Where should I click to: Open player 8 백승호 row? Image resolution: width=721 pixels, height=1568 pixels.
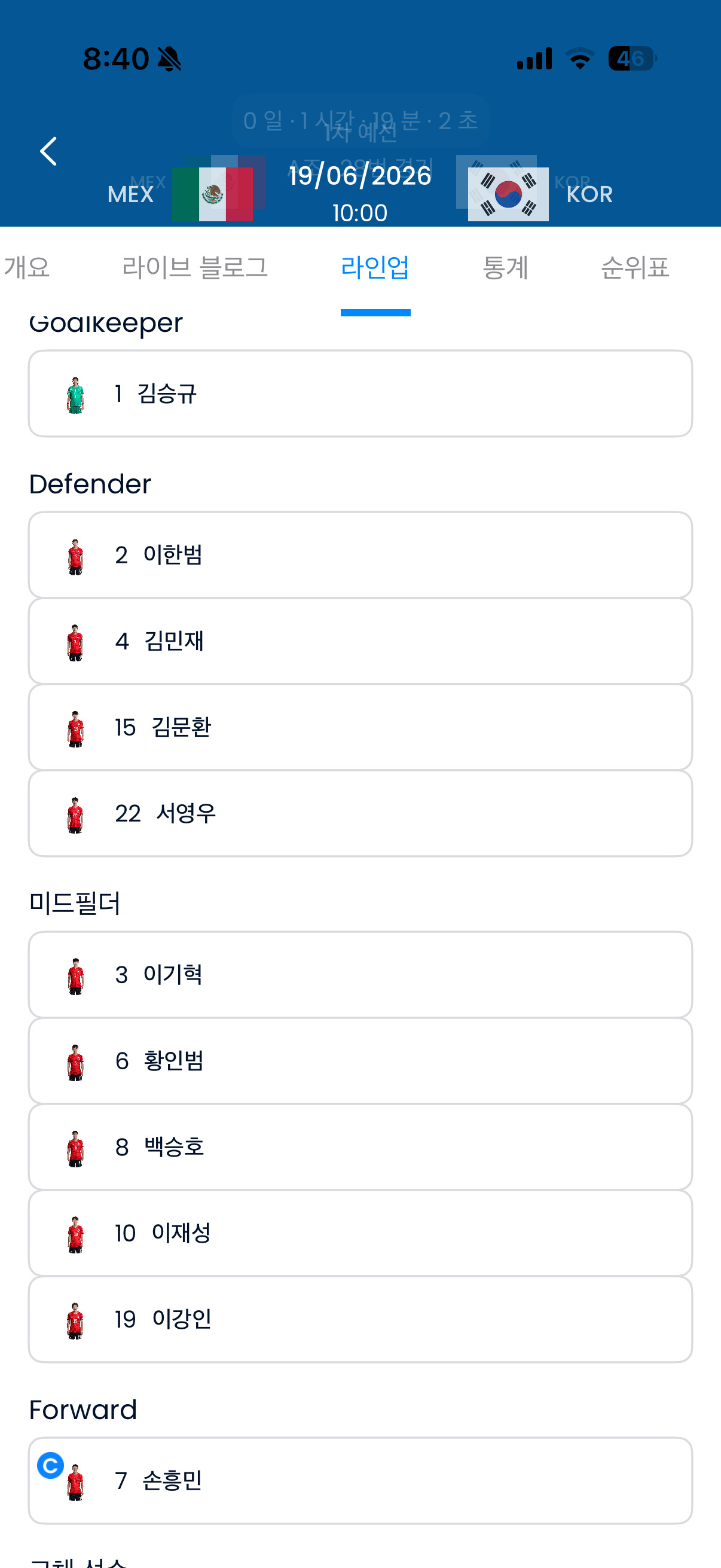click(x=360, y=1147)
